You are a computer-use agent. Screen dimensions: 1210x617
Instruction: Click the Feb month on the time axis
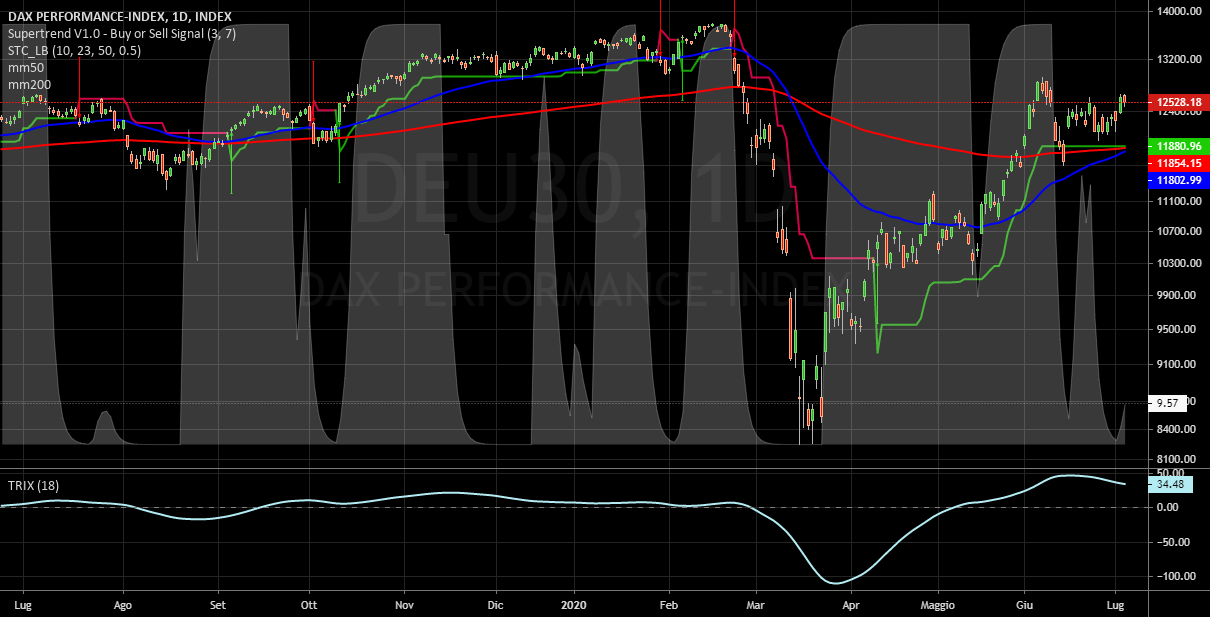(x=670, y=605)
